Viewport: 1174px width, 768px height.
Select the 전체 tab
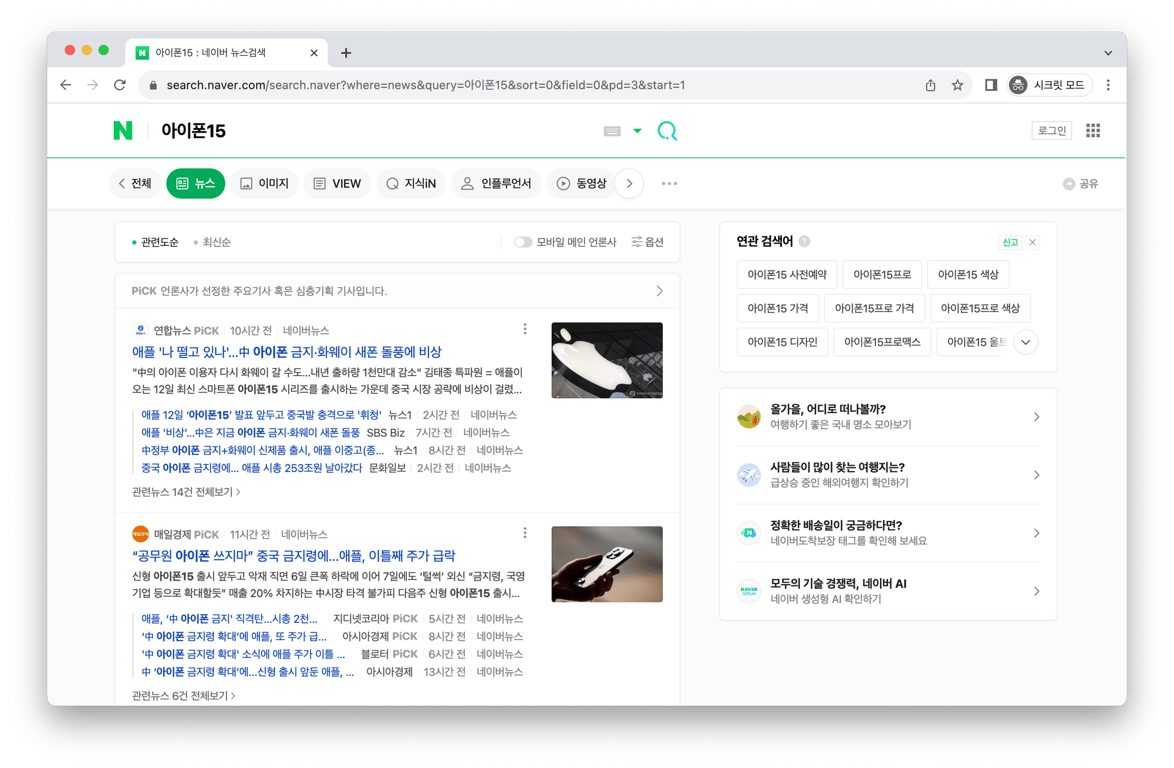coord(135,183)
